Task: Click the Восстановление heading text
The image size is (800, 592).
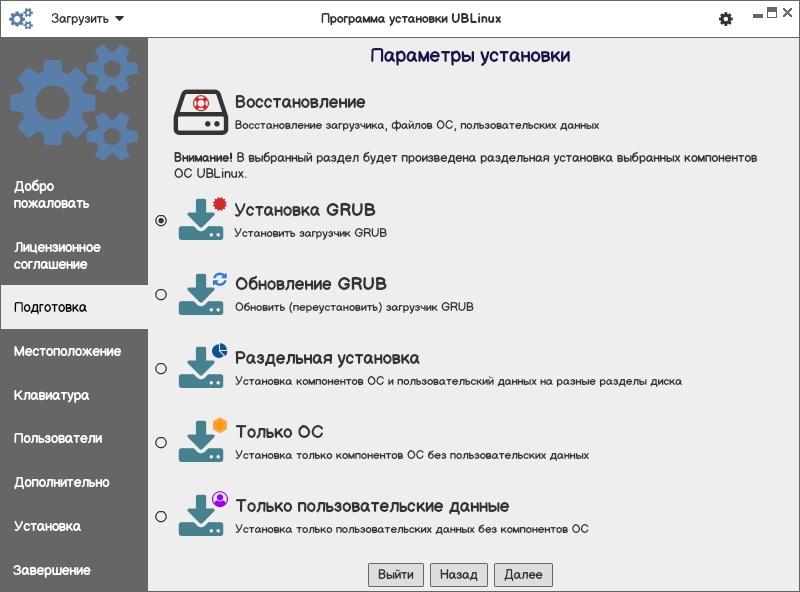Action: coord(300,102)
